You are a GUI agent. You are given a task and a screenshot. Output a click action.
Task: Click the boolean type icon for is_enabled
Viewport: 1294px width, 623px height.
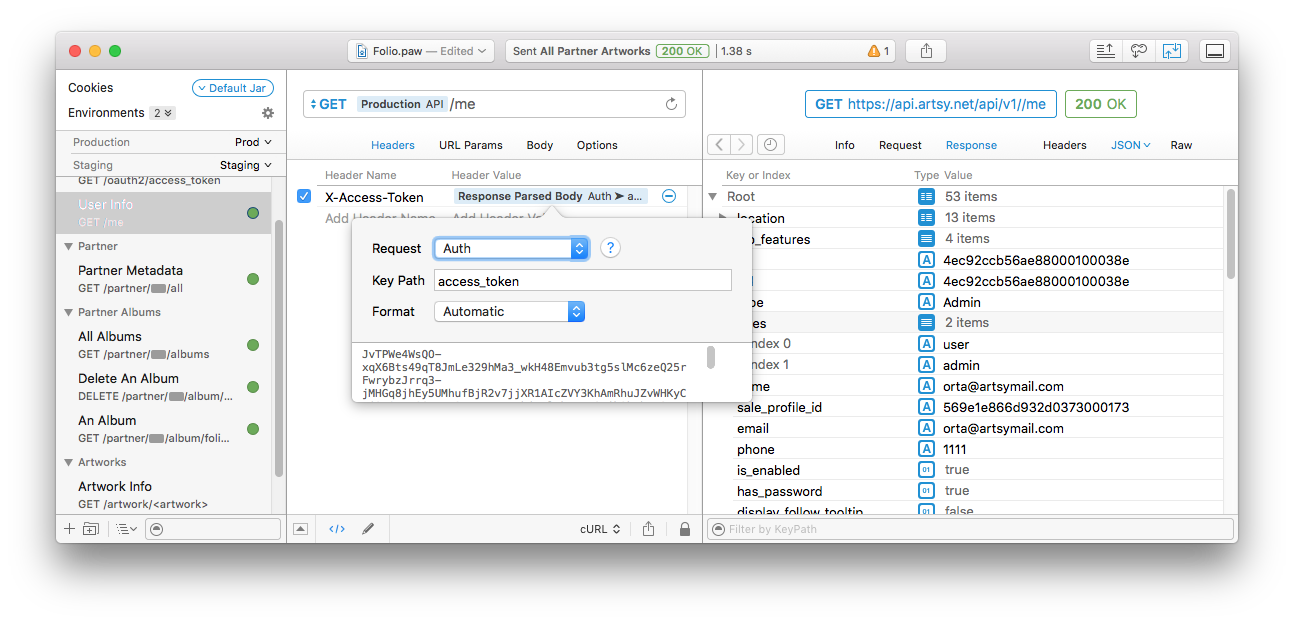[x=926, y=470]
